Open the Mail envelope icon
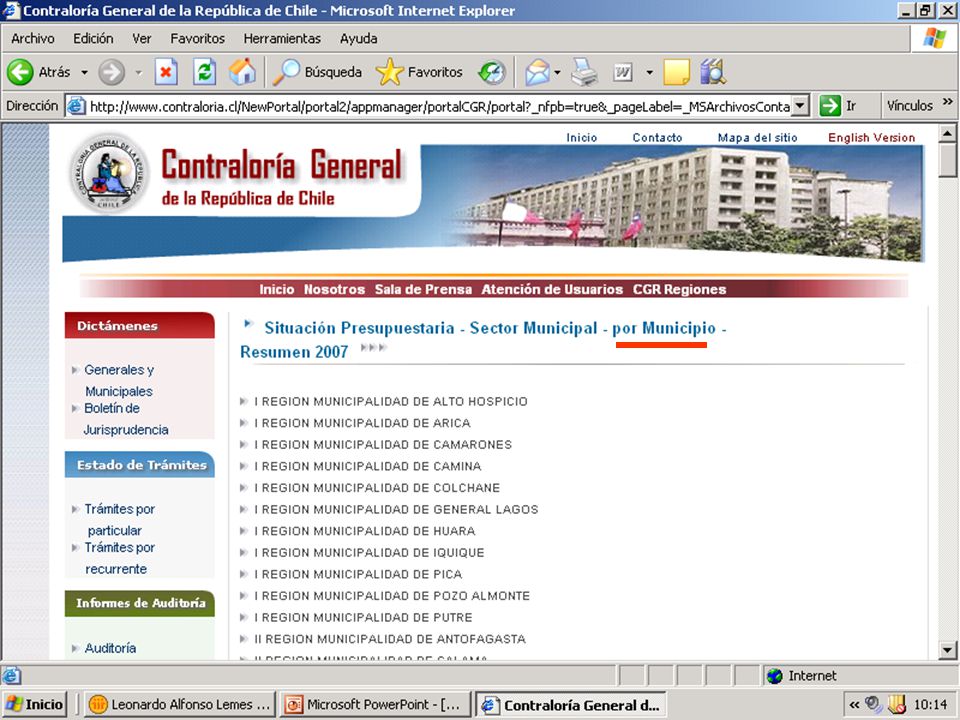 (537, 72)
